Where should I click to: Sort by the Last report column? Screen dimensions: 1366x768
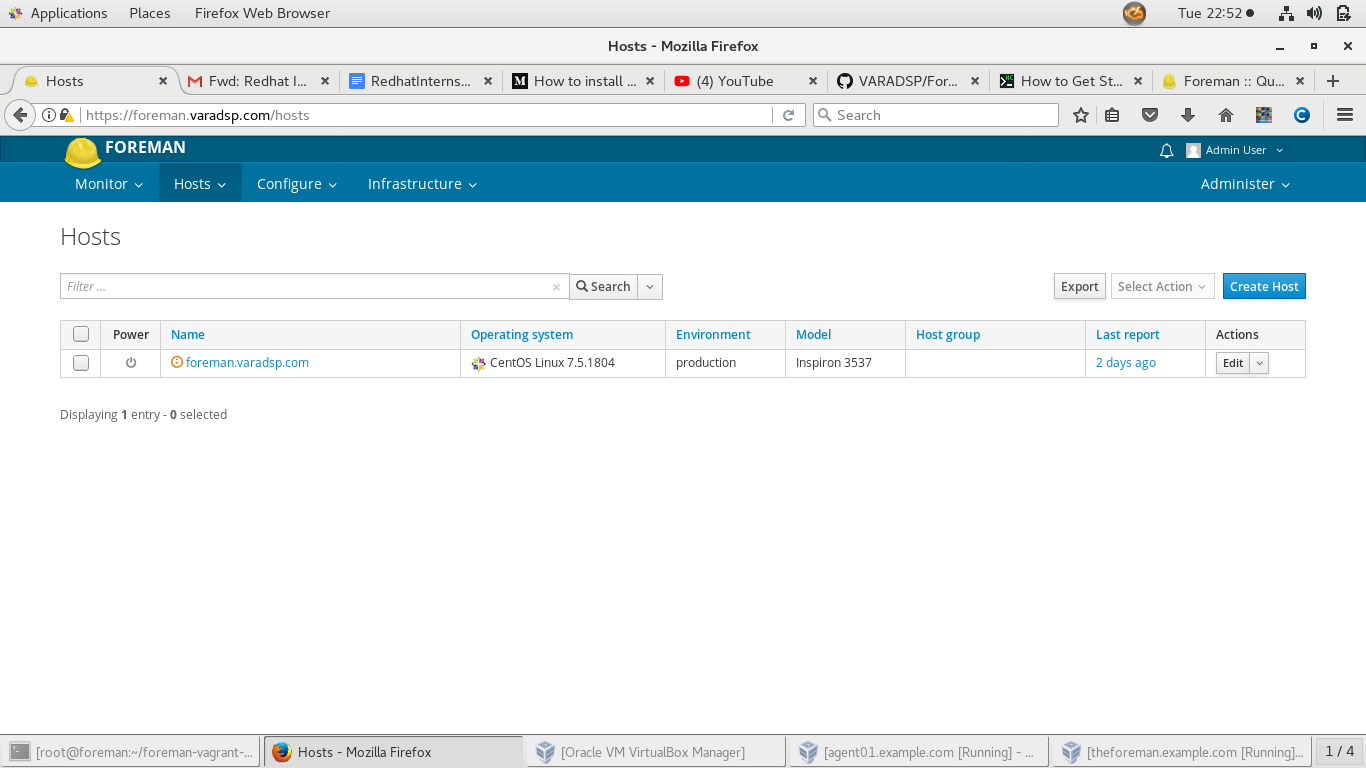(x=1128, y=335)
